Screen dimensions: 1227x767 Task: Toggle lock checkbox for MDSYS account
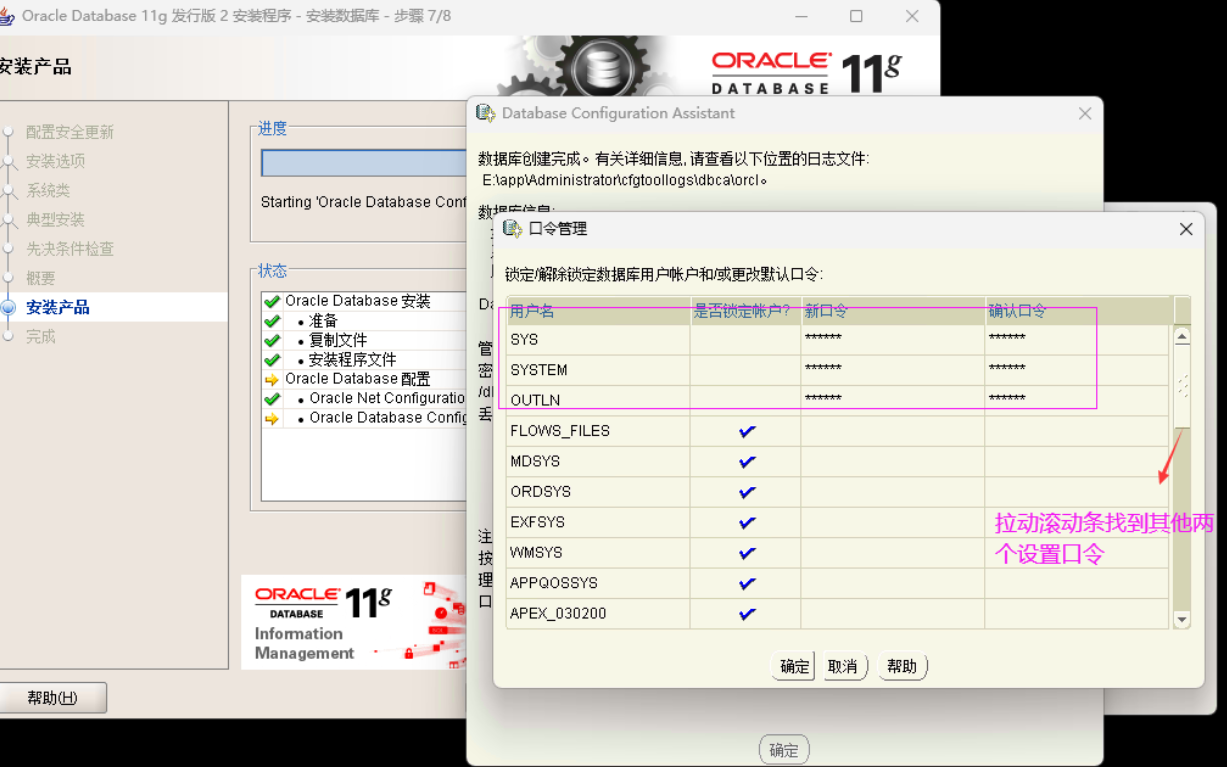click(x=746, y=462)
